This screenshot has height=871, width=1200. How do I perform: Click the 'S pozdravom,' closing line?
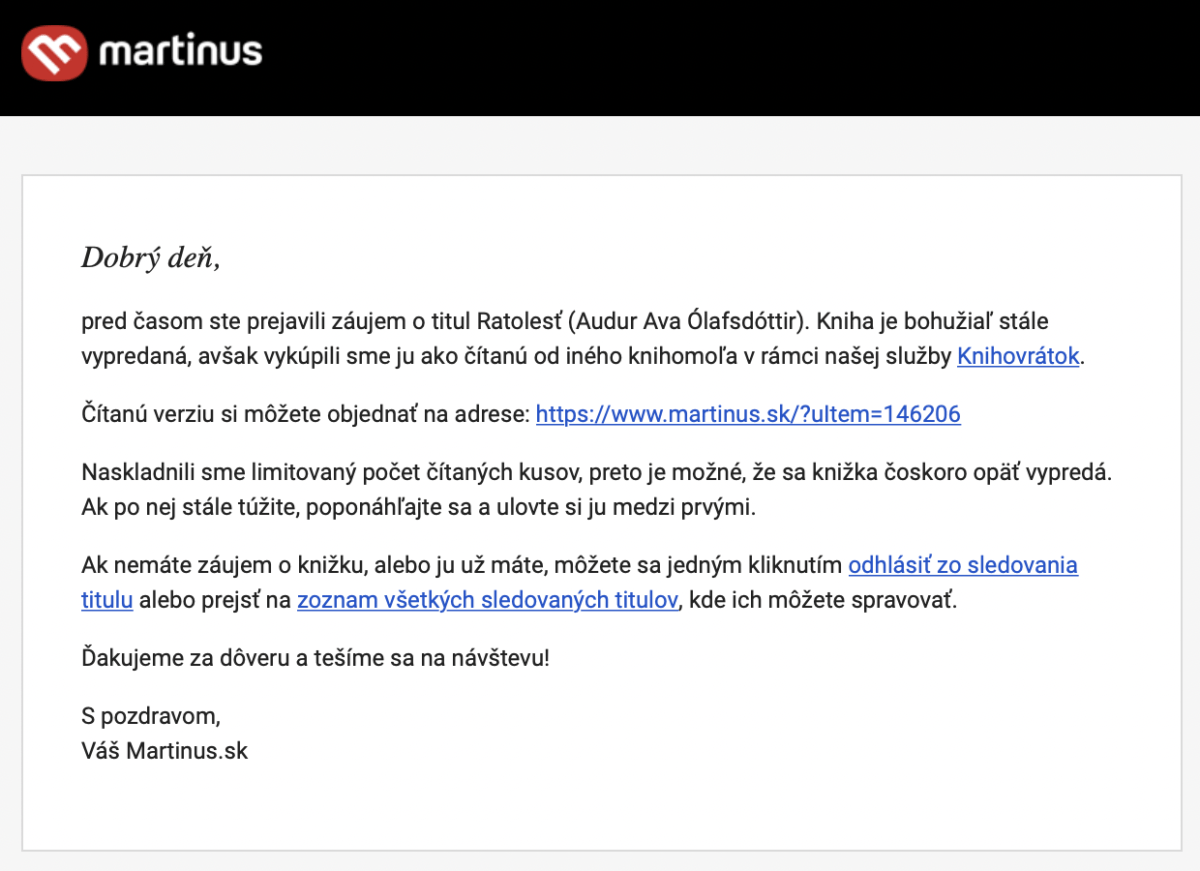[x=150, y=716]
